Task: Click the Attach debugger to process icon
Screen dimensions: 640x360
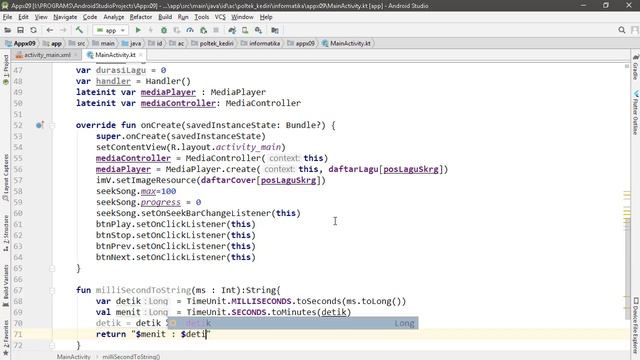Action: pos(203,30)
